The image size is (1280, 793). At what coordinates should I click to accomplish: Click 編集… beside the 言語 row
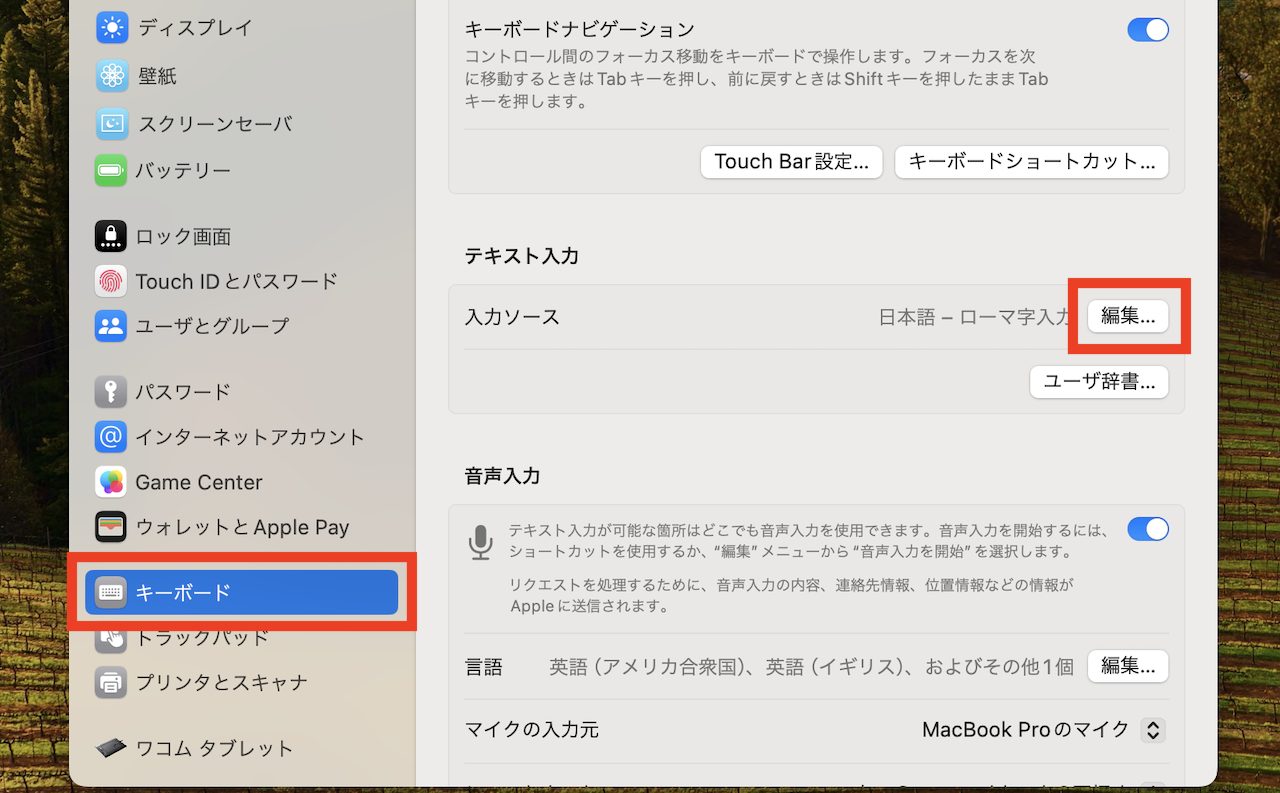(1128, 666)
